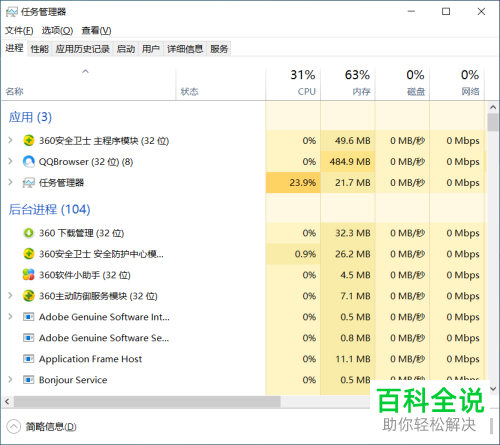The height and width of the screenshot is (445, 500).
Task: Open the 查看(V) menu
Action: point(96,31)
